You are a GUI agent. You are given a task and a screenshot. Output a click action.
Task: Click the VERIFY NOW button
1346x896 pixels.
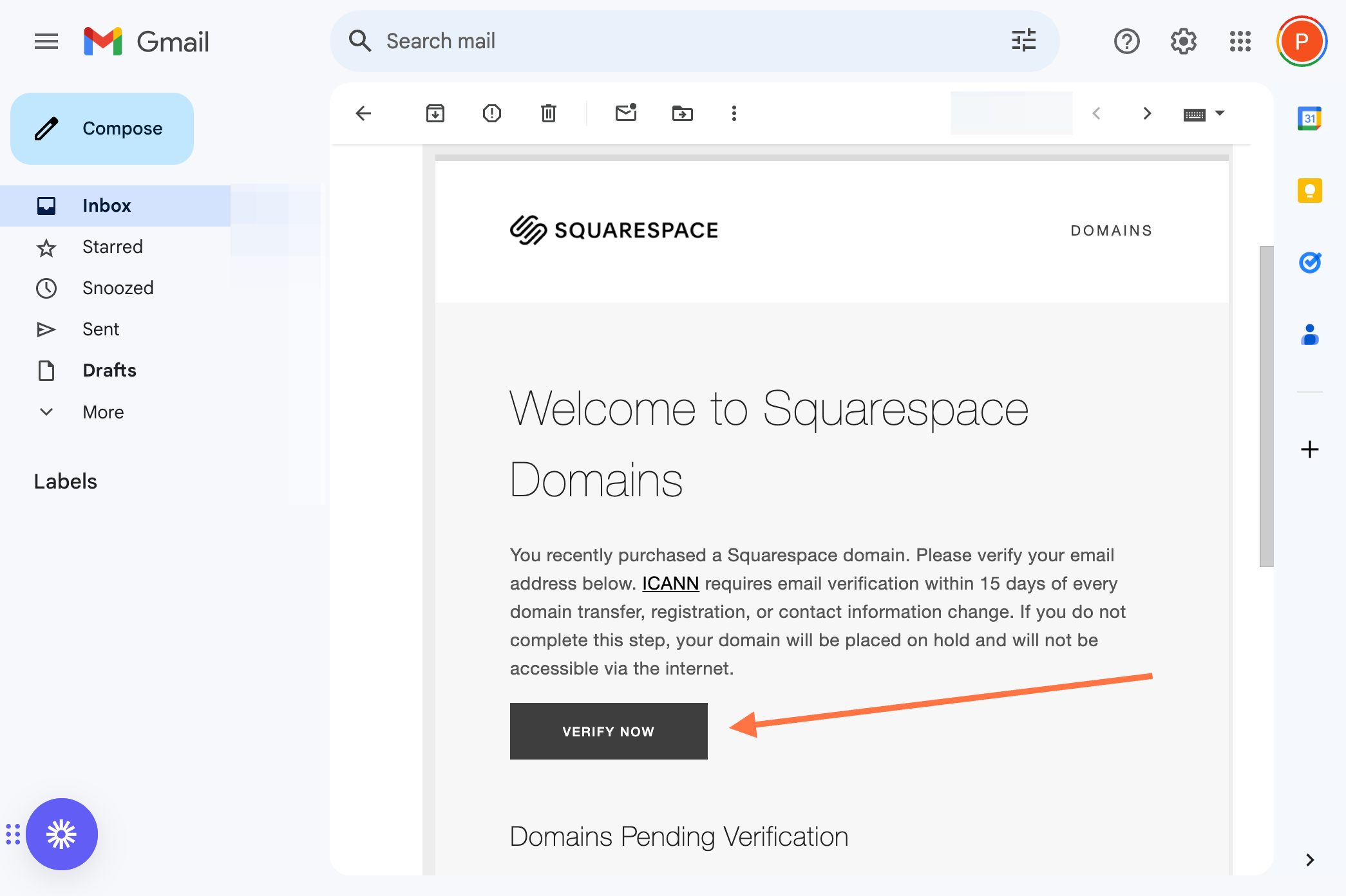pyautogui.click(x=609, y=731)
